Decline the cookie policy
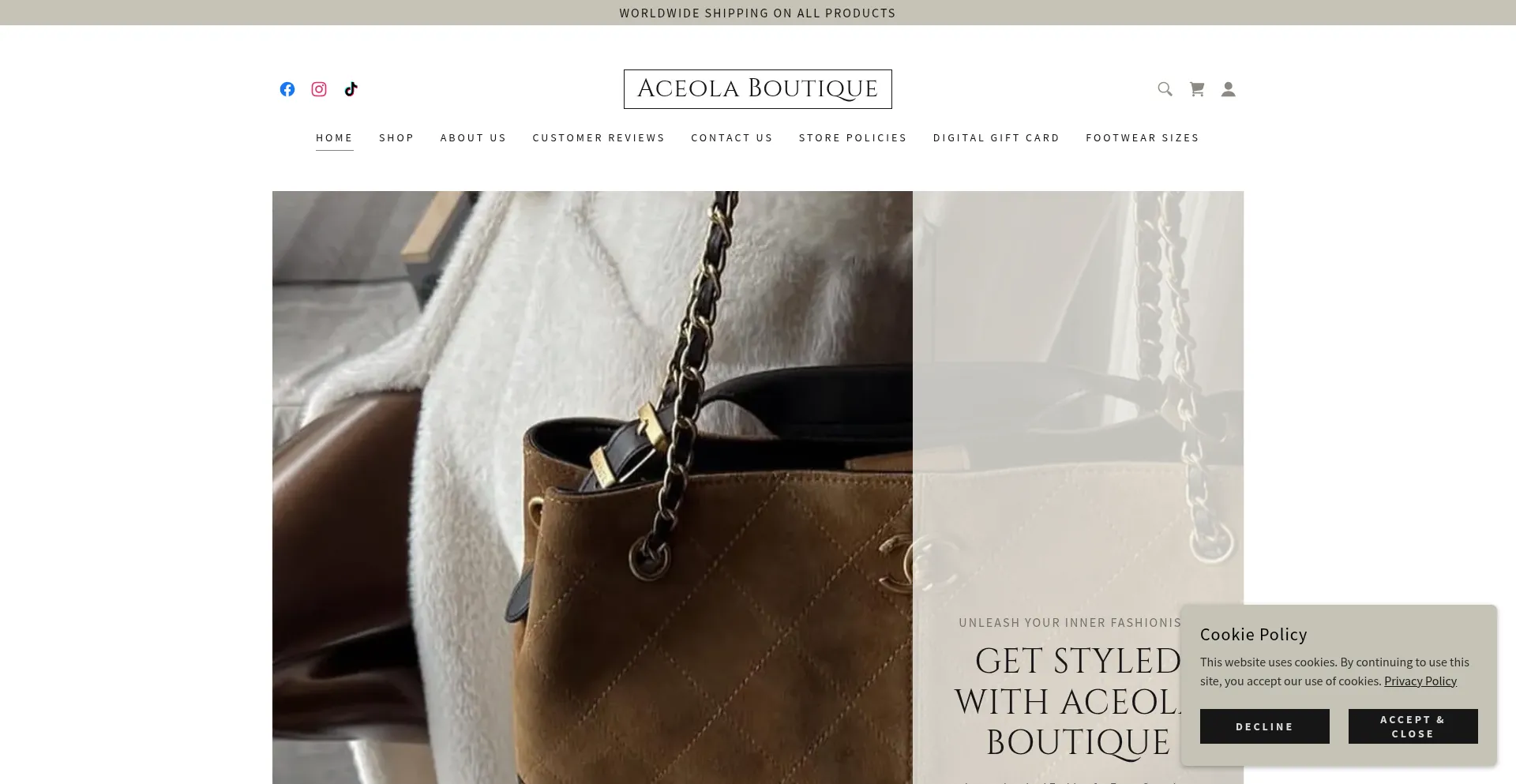1516x784 pixels. pyautogui.click(x=1265, y=726)
